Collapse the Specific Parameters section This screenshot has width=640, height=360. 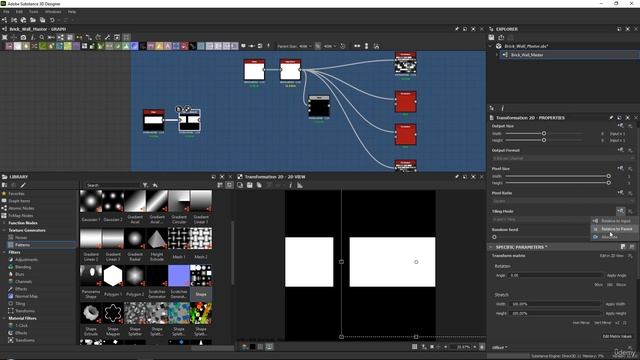point(491,247)
